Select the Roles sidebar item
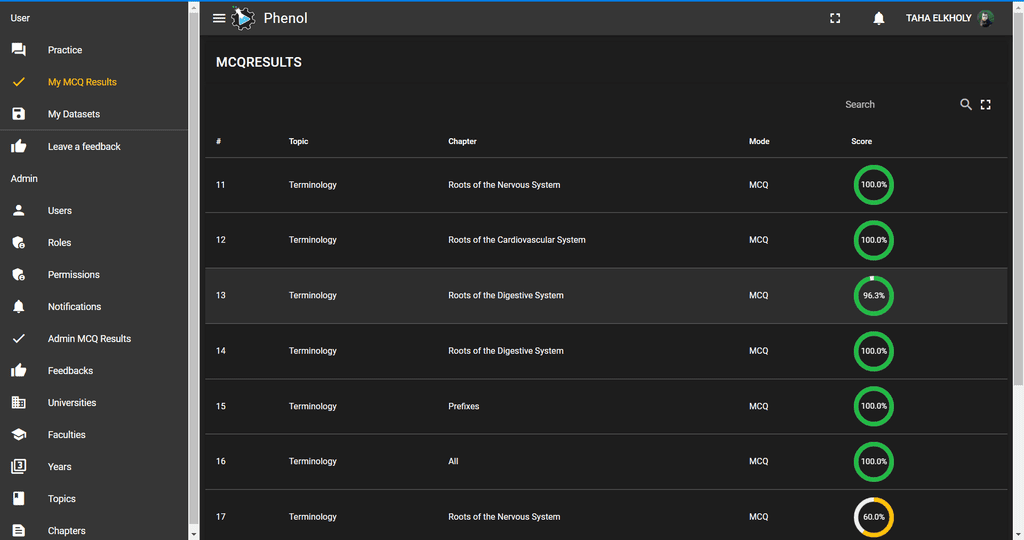This screenshot has height=540, width=1024. point(59,243)
